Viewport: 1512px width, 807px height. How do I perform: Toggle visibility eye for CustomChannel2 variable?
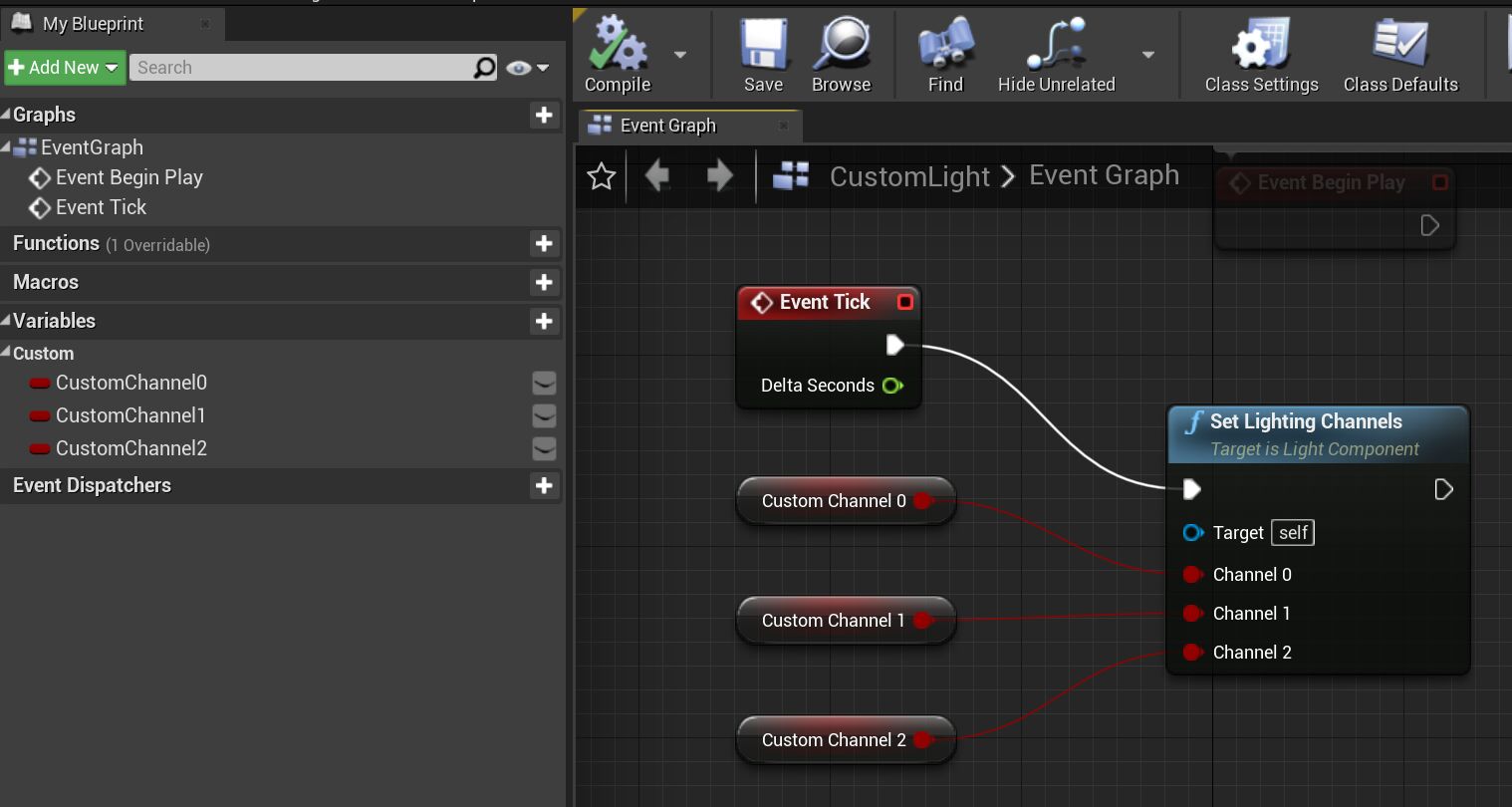click(544, 449)
